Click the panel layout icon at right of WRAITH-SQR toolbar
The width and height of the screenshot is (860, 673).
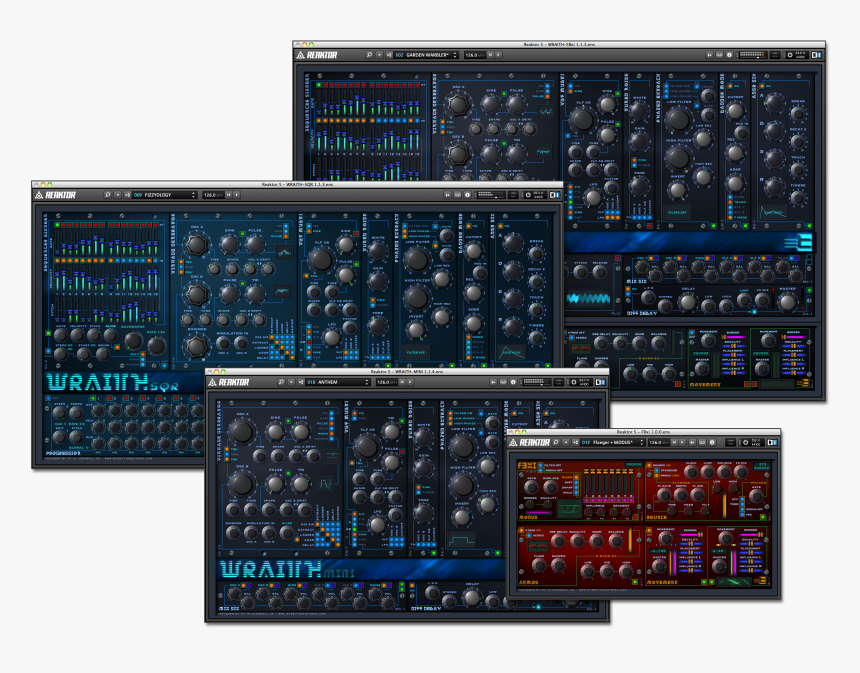point(555,195)
